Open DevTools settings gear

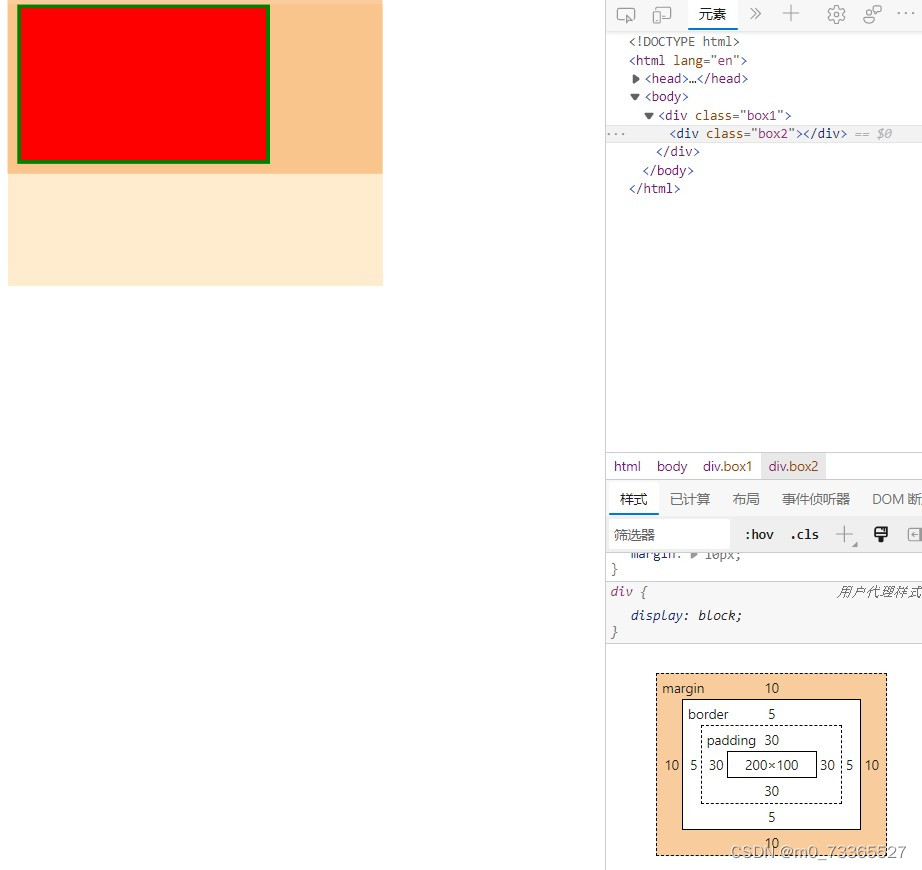pyautogui.click(x=836, y=15)
